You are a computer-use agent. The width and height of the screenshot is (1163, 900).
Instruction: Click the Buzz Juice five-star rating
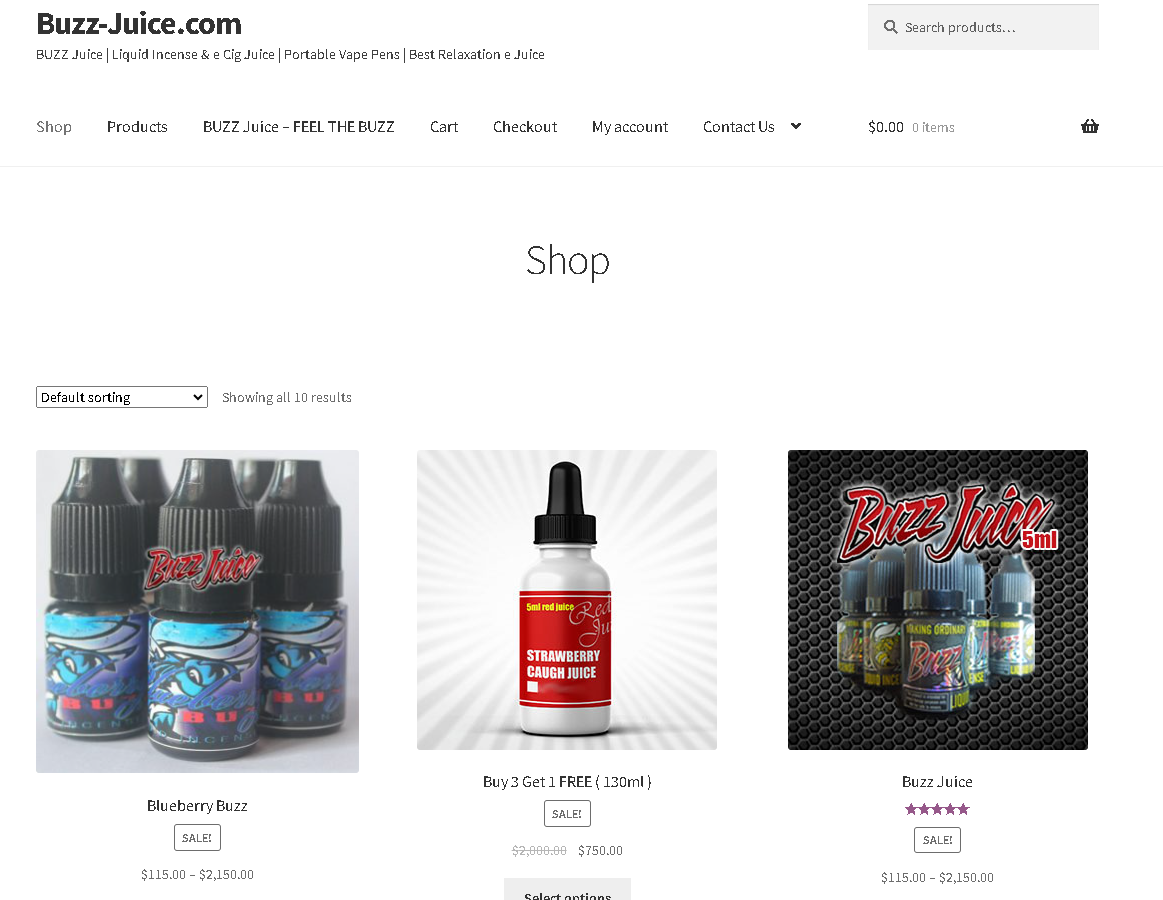[x=937, y=809]
